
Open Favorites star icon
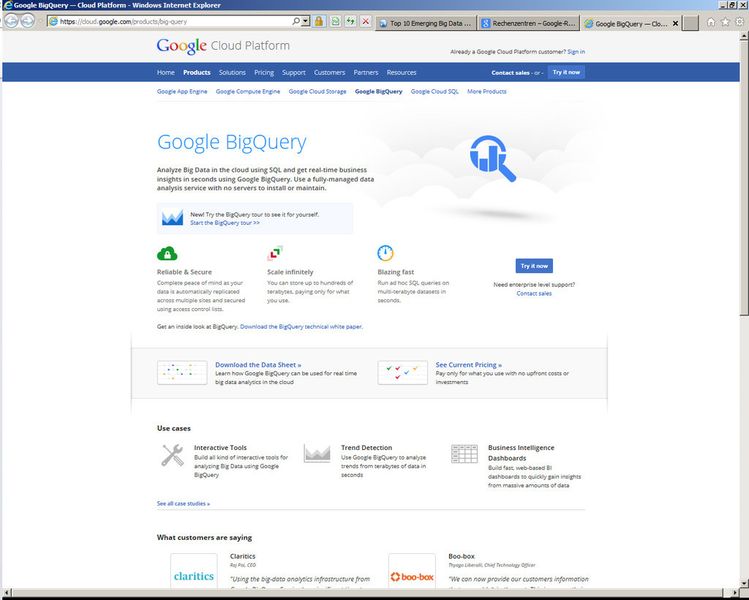pyautogui.click(x=726, y=22)
